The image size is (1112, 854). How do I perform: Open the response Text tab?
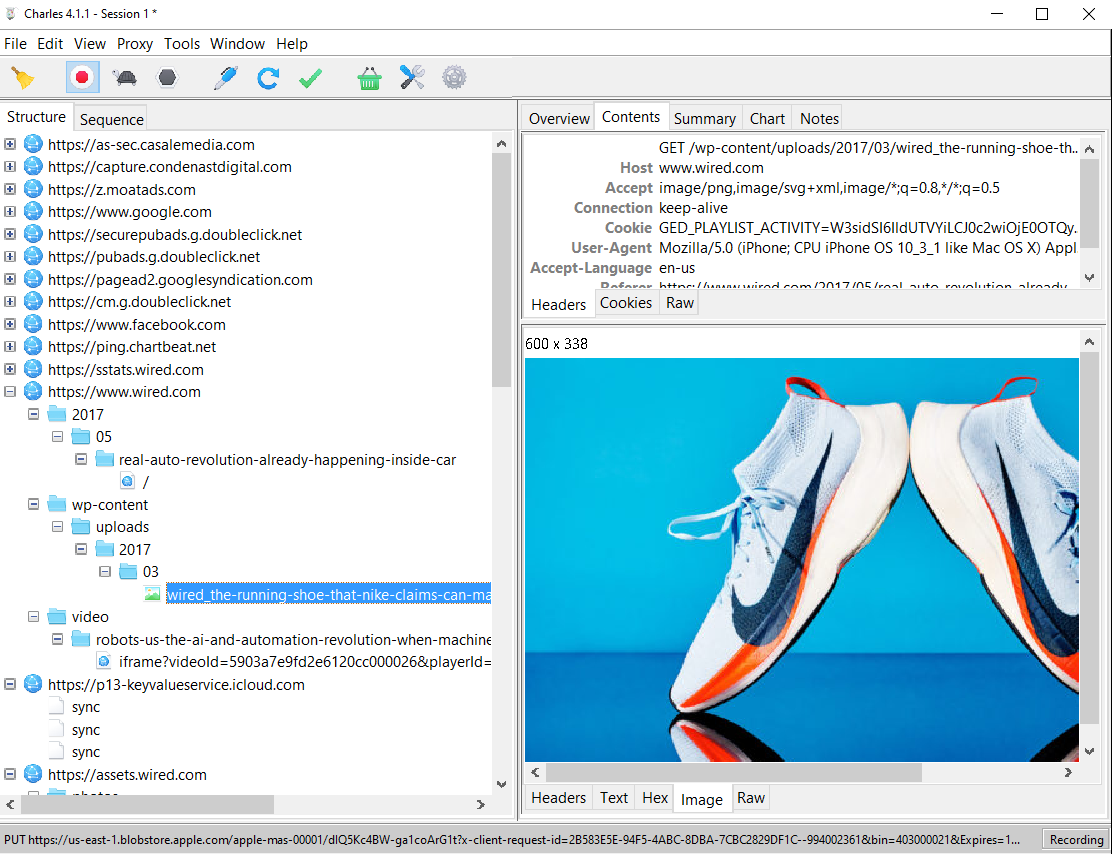[x=613, y=798]
